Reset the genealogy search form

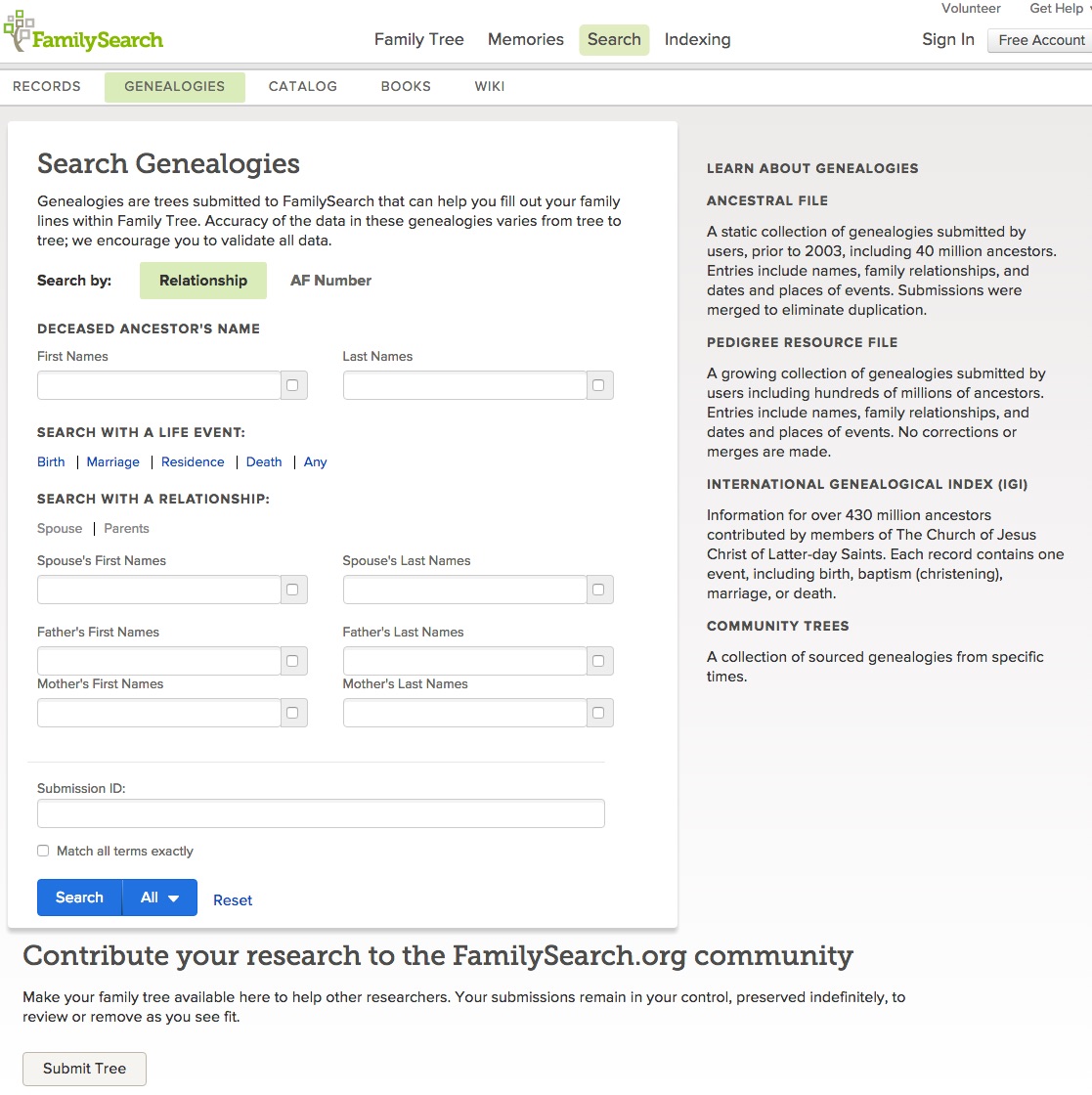click(x=232, y=899)
